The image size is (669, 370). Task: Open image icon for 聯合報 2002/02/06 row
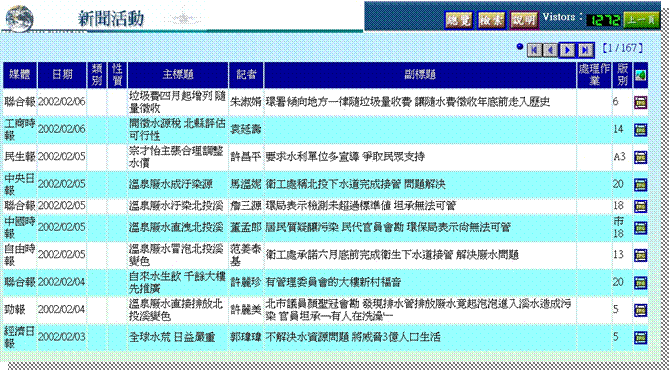tap(640, 102)
